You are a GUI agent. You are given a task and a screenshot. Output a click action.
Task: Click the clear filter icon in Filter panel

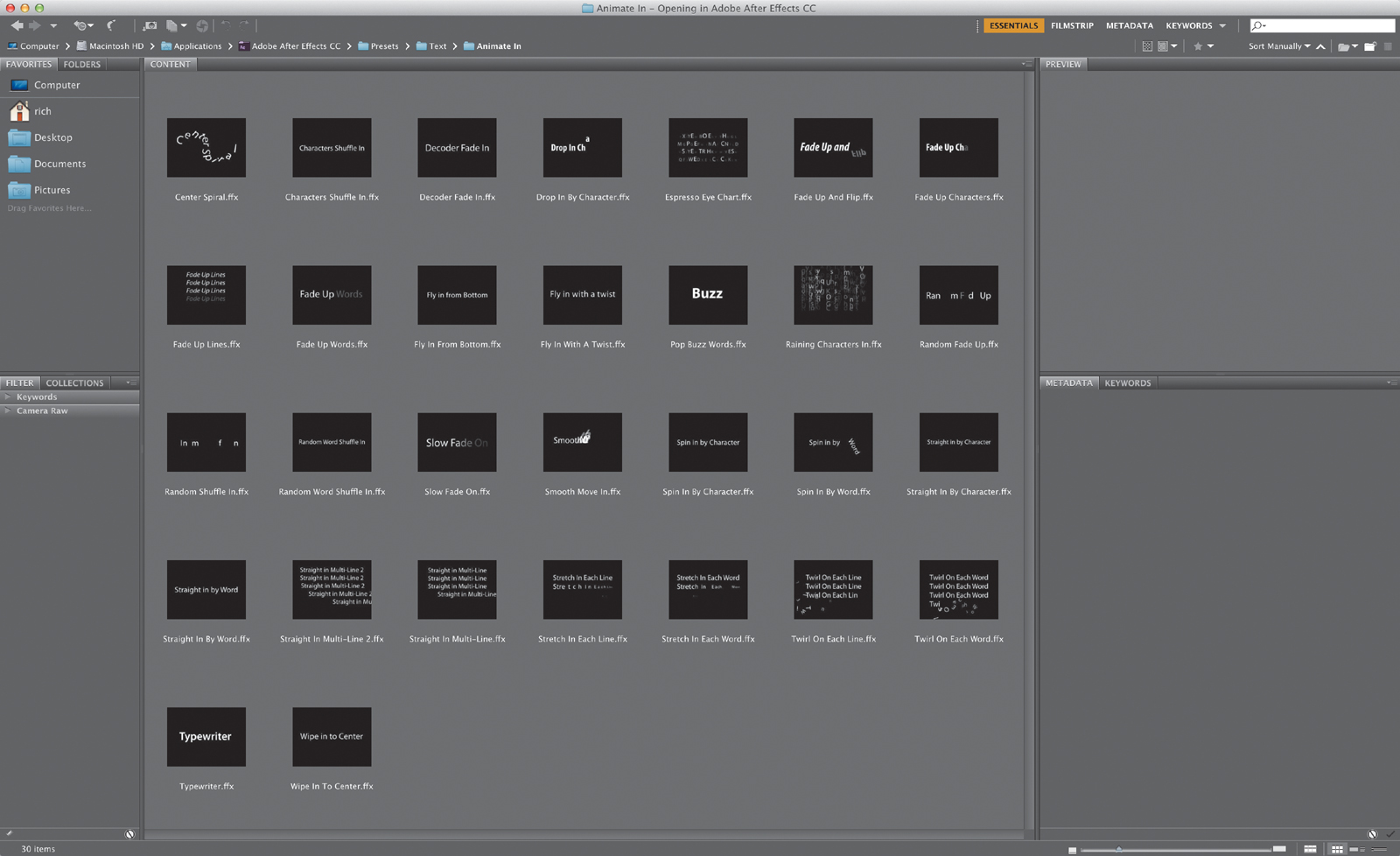click(x=129, y=834)
